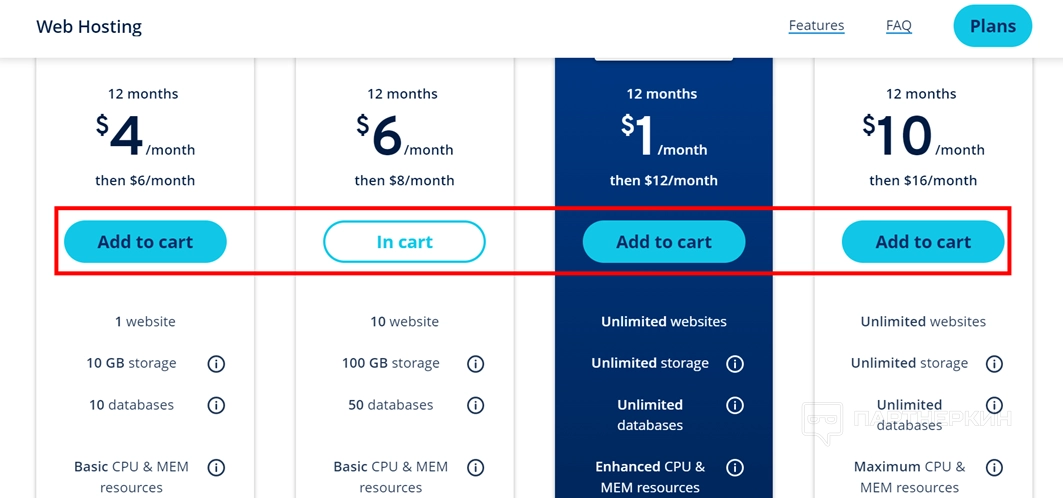This screenshot has width=1063, height=498.
Task: Click Unlimited storage info icon in $10 plan
Action: pyautogui.click(x=994, y=364)
